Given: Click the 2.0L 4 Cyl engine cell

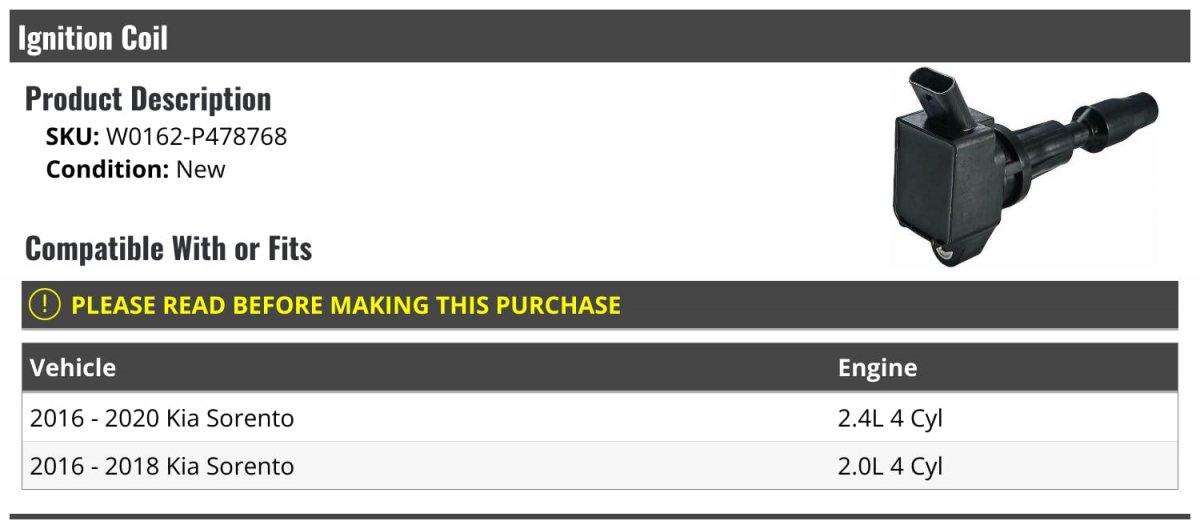Looking at the screenshot, I should click(x=890, y=466).
